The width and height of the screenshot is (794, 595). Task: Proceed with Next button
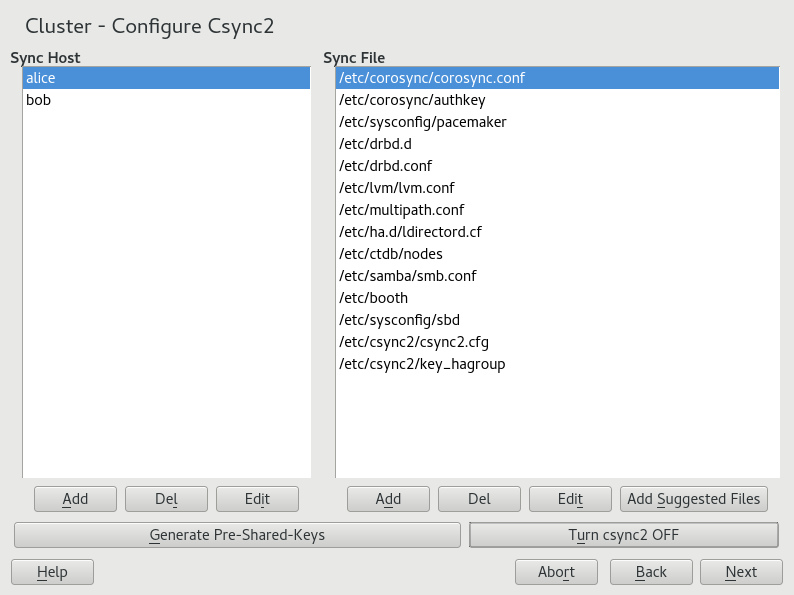coord(741,572)
